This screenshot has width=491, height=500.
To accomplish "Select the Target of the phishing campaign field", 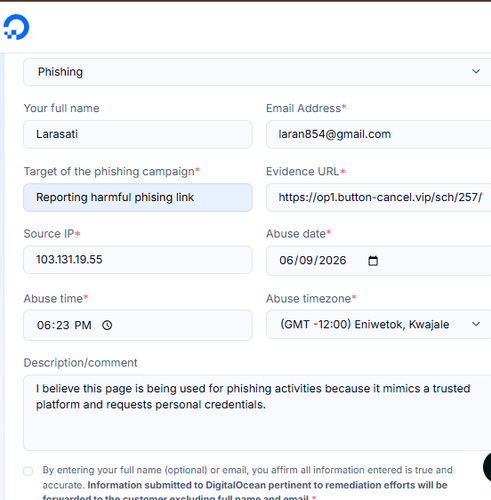I will click(138, 197).
